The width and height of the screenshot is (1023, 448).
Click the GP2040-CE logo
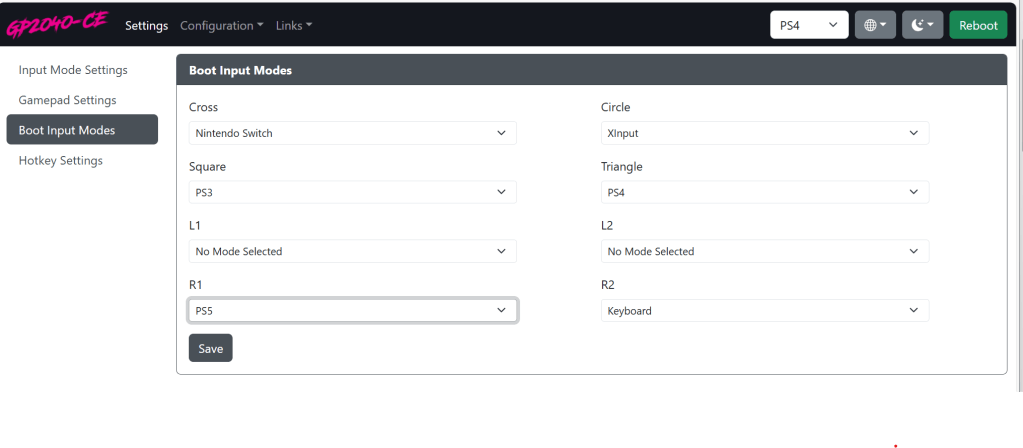coord(56,25)
